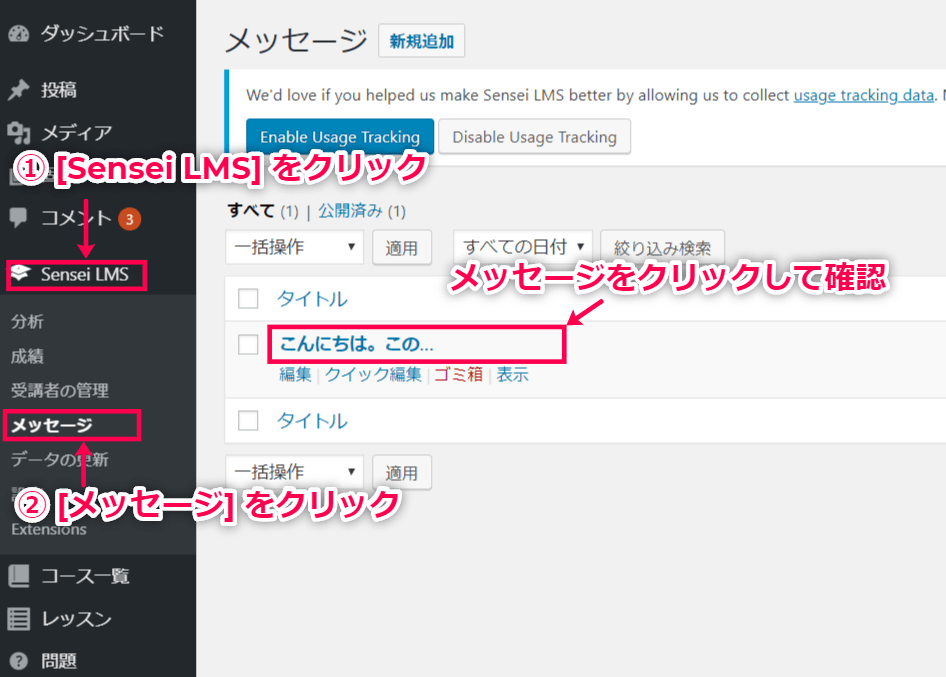Click the pushpin icon beside 投稿
946x677 pixels.
pos(19,90)
